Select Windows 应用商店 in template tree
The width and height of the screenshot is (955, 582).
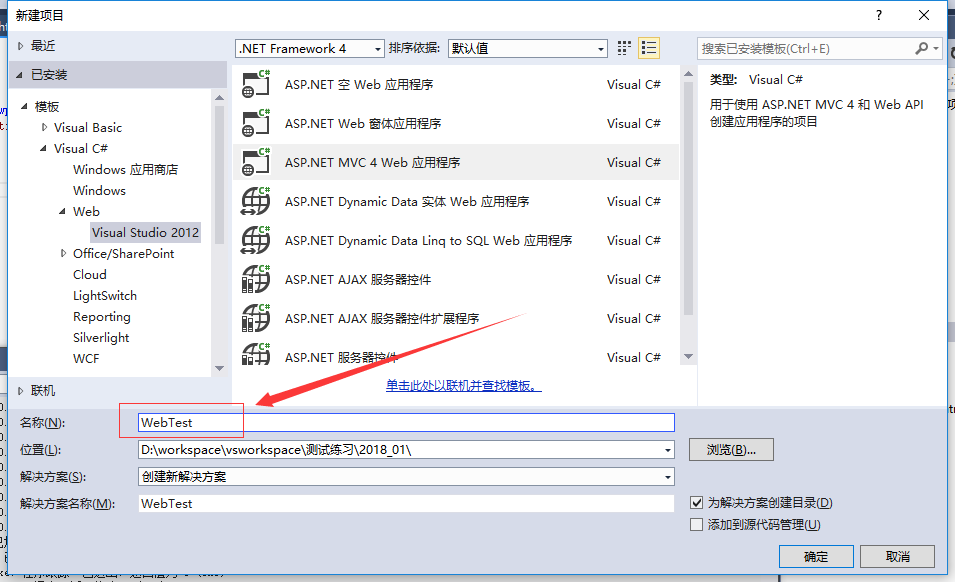[125, 169]
